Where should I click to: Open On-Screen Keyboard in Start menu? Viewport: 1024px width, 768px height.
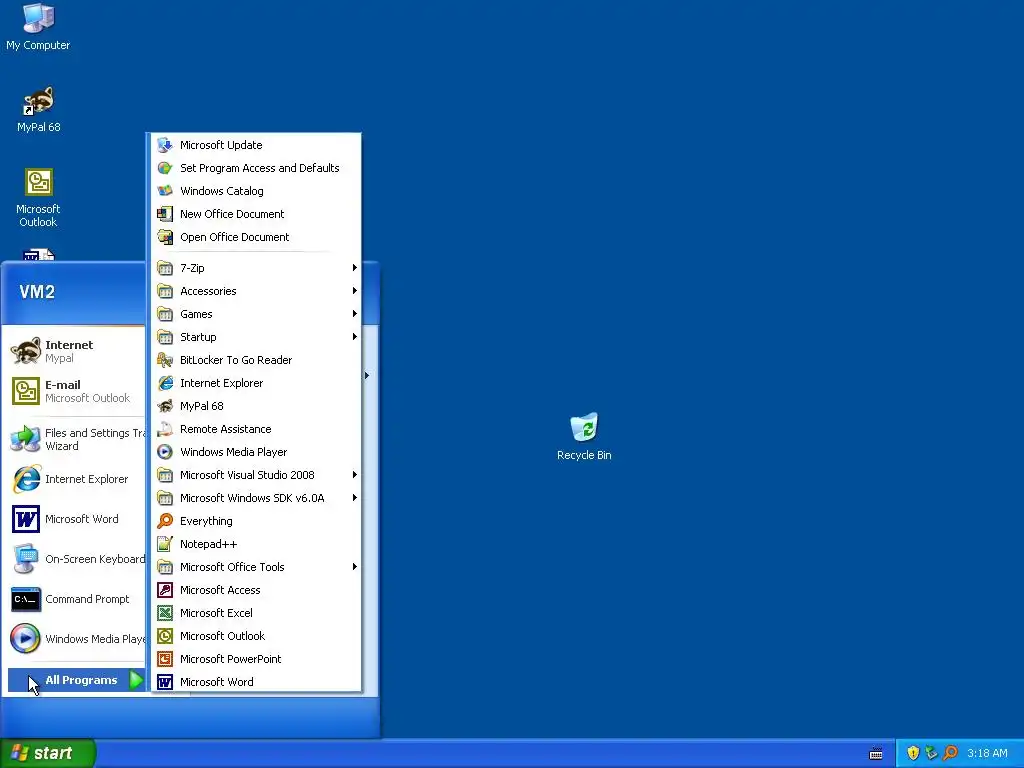(76, 559)
